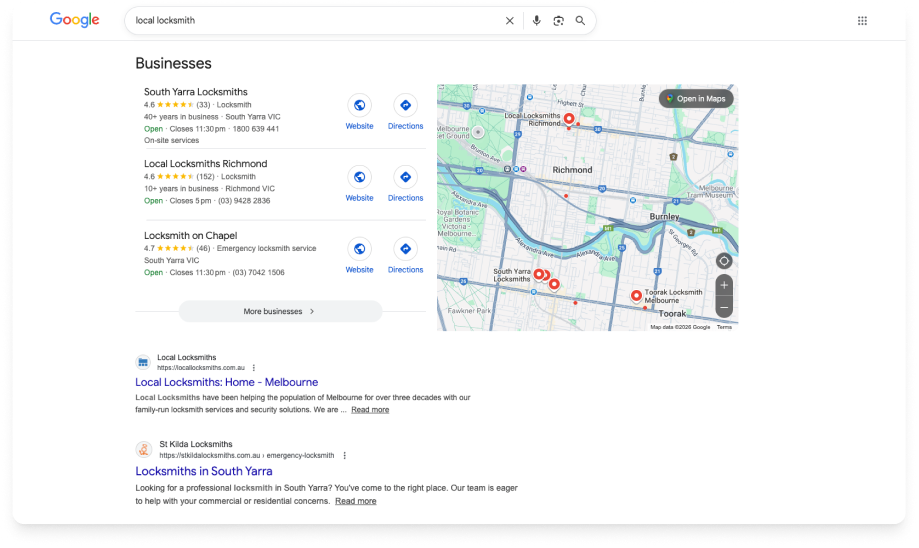Click the Local Locksmiths site favicon
The height and width of the screenshot is (548, 919).
[x=143, y=362]
